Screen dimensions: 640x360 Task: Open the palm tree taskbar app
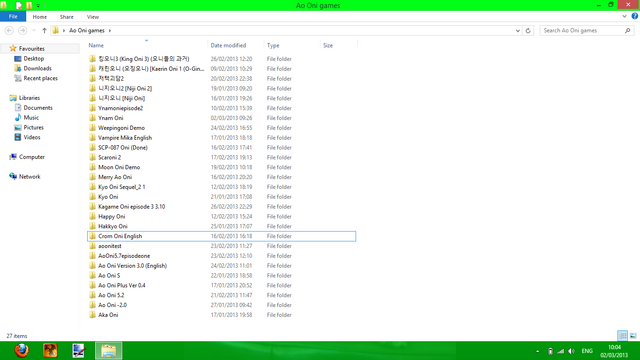click(x=50, y=350)
